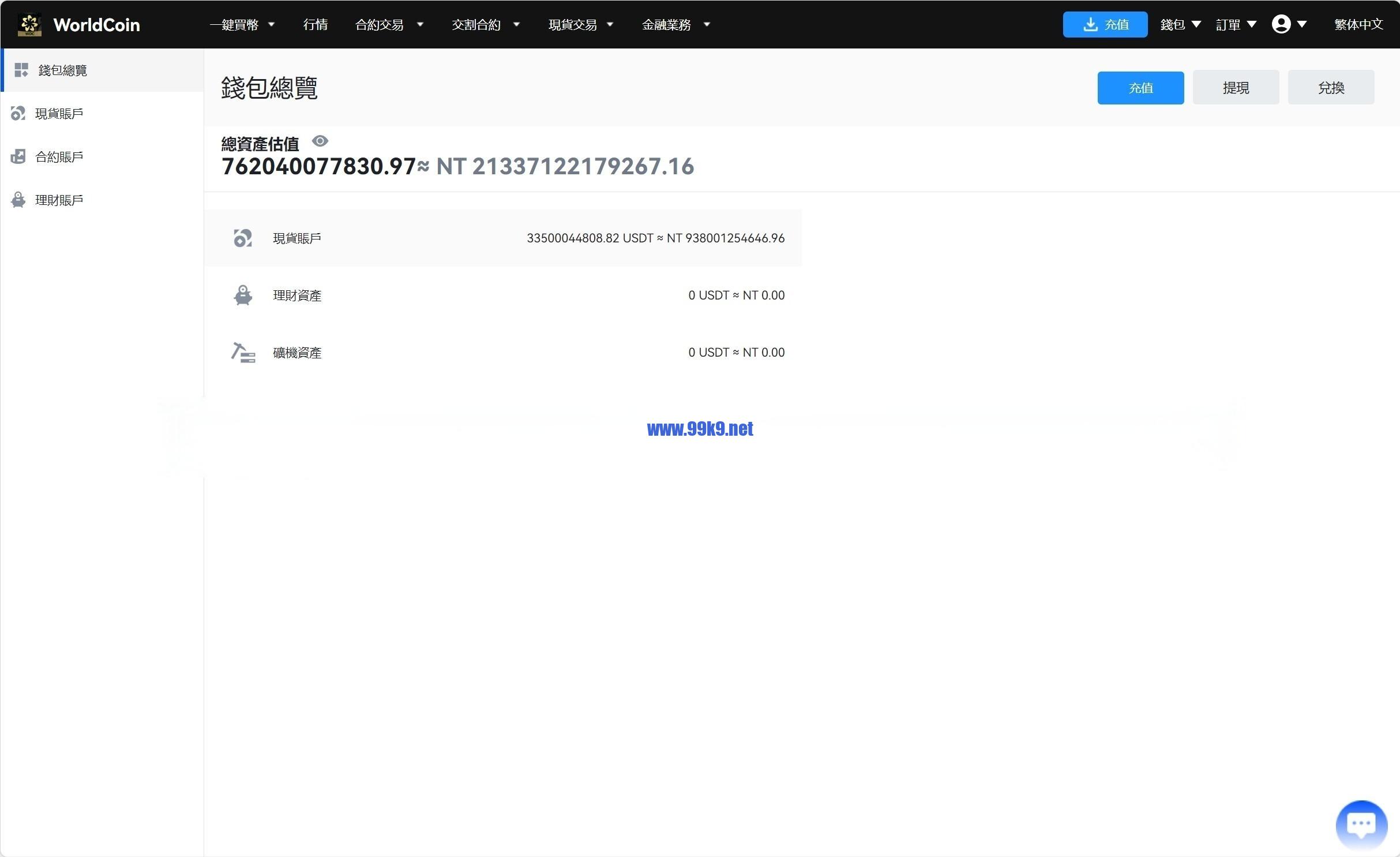Open the live chat support bubble
The height and width of the screenshot is (857, 1400).
[x=1361, y=825]
